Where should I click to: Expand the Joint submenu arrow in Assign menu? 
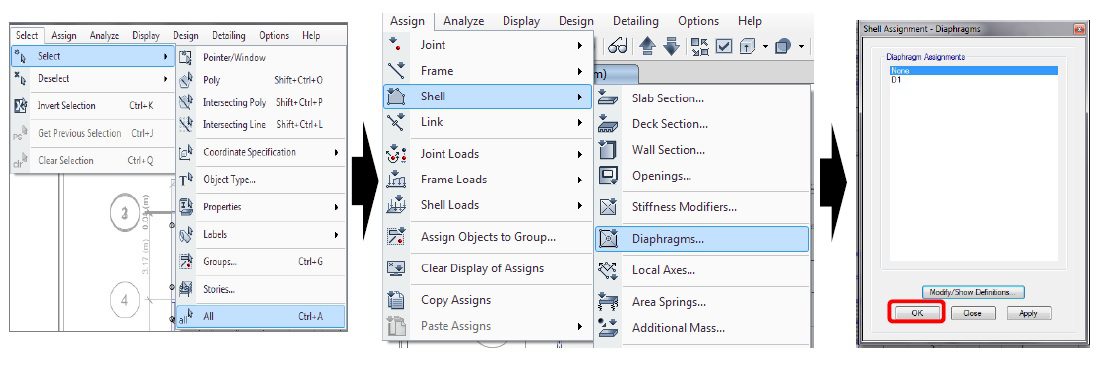tap(580, 45)
